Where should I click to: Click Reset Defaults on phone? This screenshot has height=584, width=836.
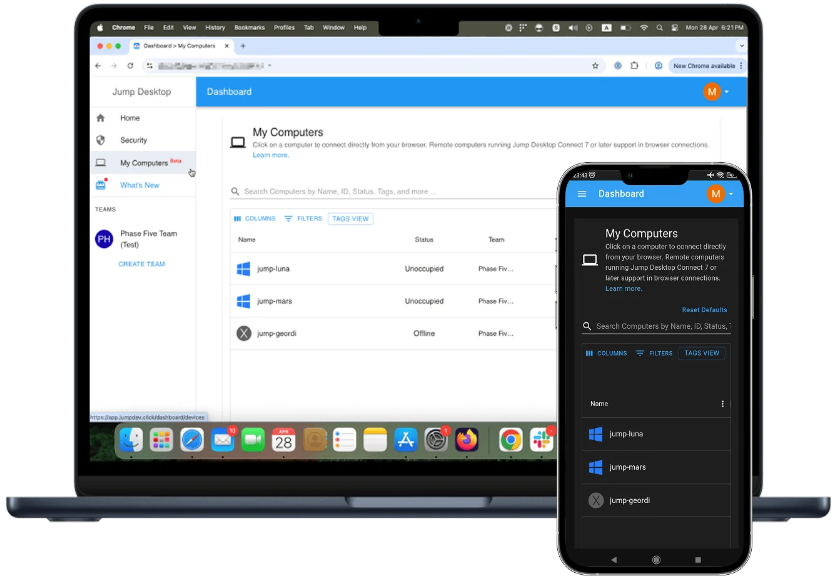click(704, 310)
